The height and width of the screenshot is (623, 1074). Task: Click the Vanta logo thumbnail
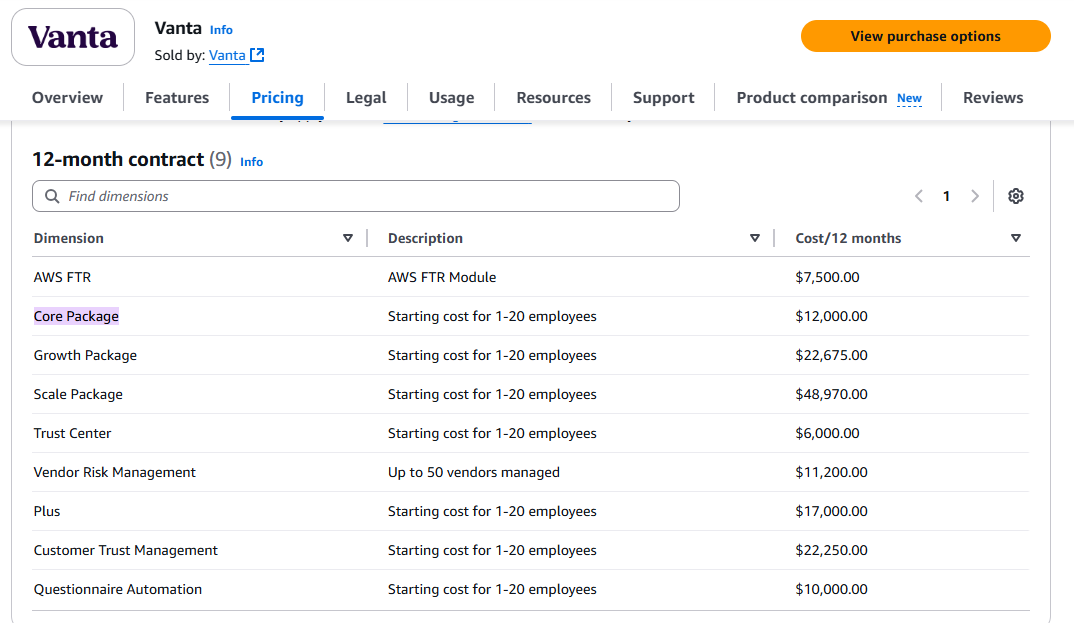73,37
